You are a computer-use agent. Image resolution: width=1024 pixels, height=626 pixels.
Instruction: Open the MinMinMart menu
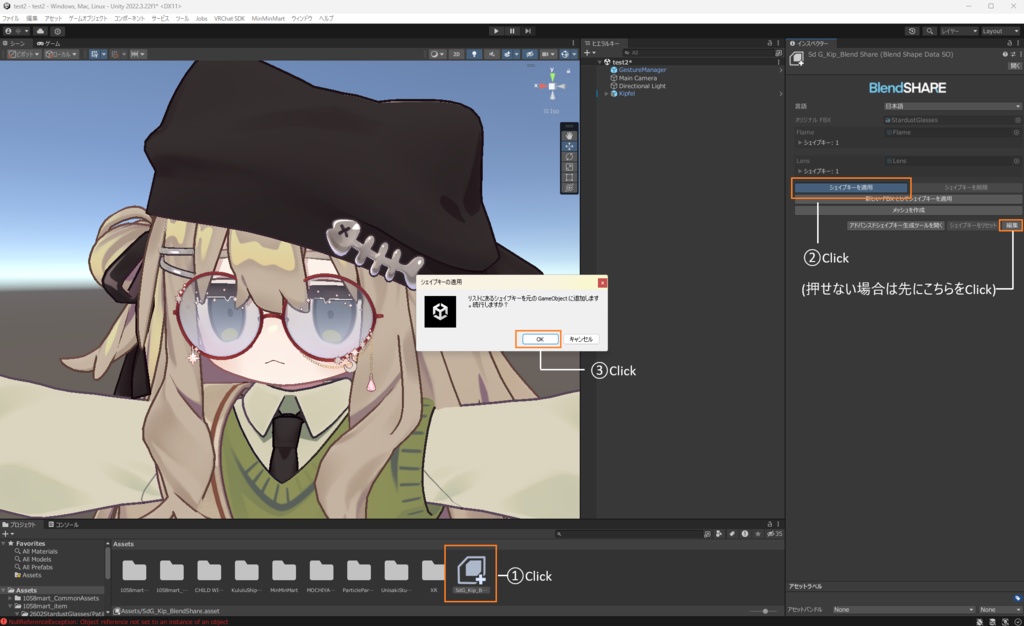[268, 18]
